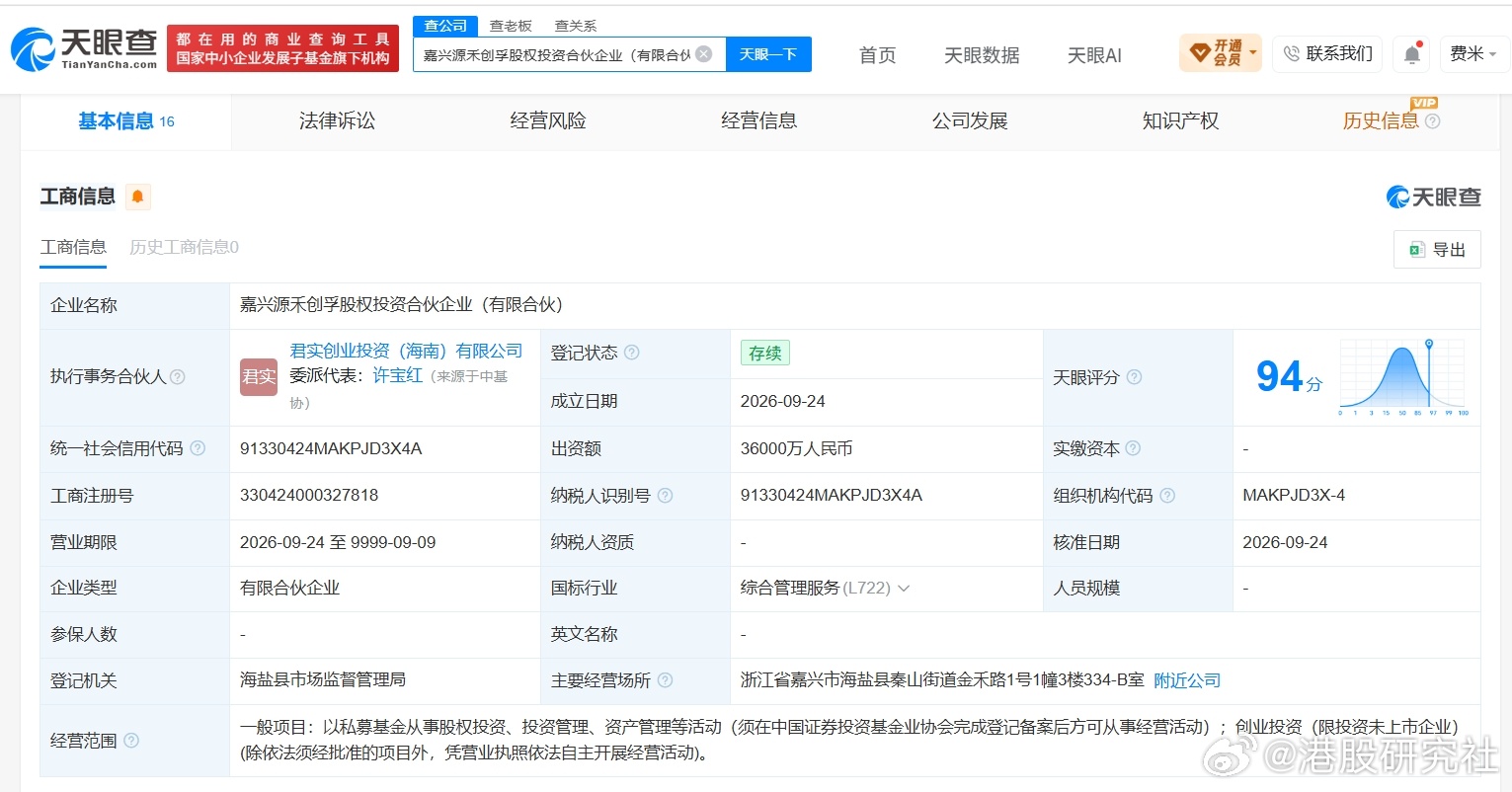Go to 首页 in the top navigation
The image size is (1512, 792).
point(877,55)
